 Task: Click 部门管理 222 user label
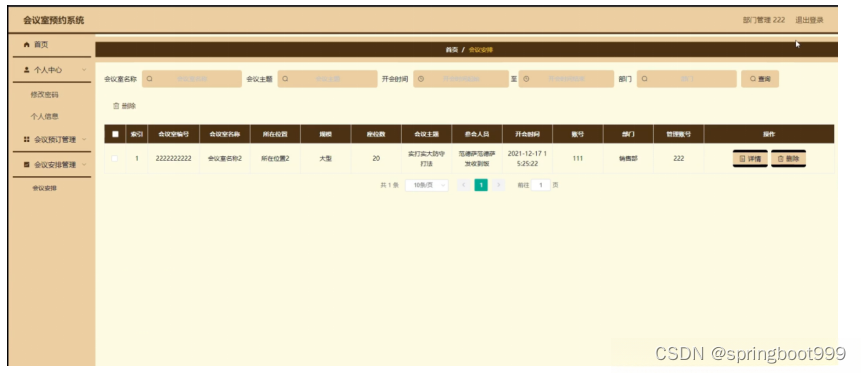(764, 20)
